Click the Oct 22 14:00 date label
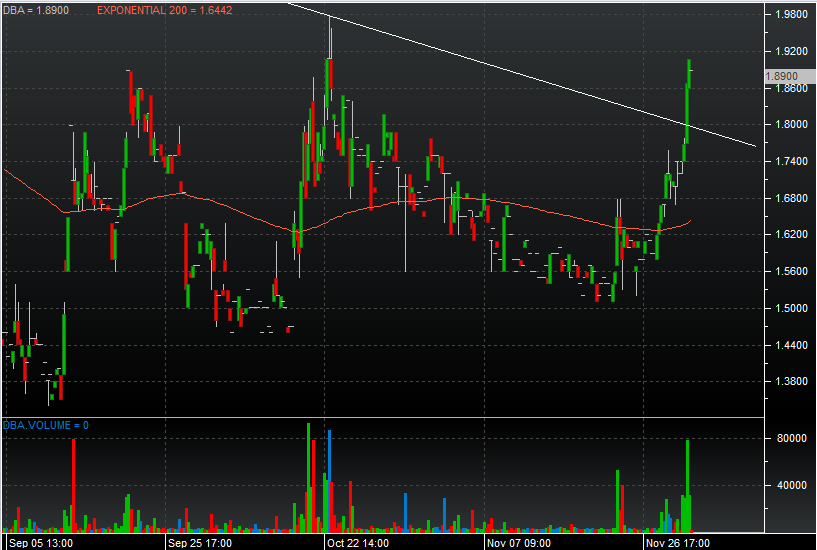The image size is (817, 550). tap(358, 543)
